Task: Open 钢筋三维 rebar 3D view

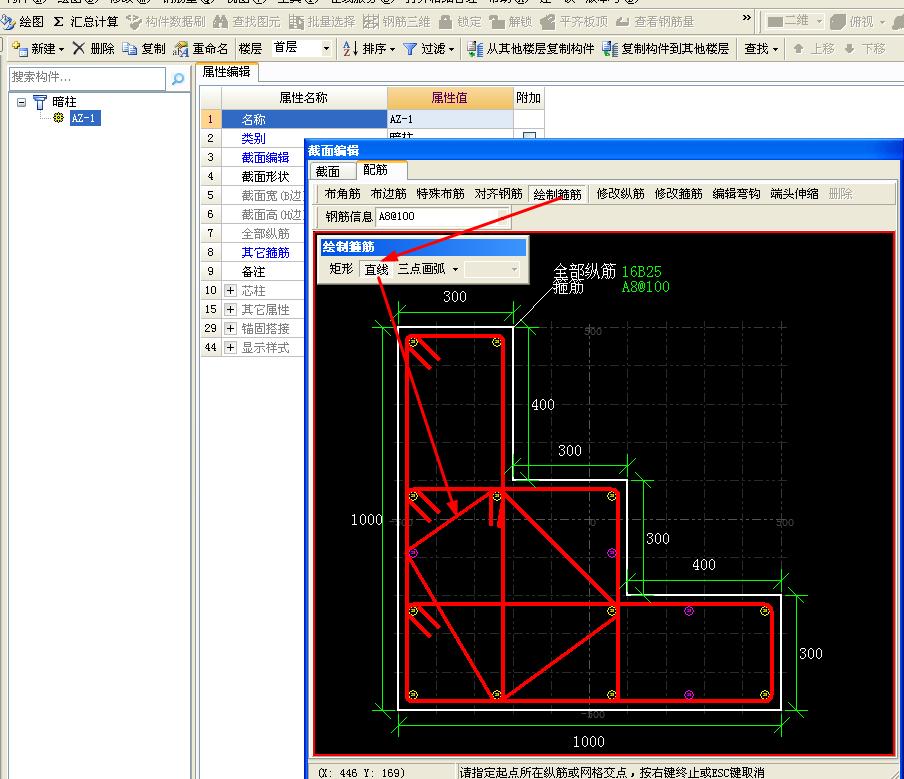Action: (371, 22)
